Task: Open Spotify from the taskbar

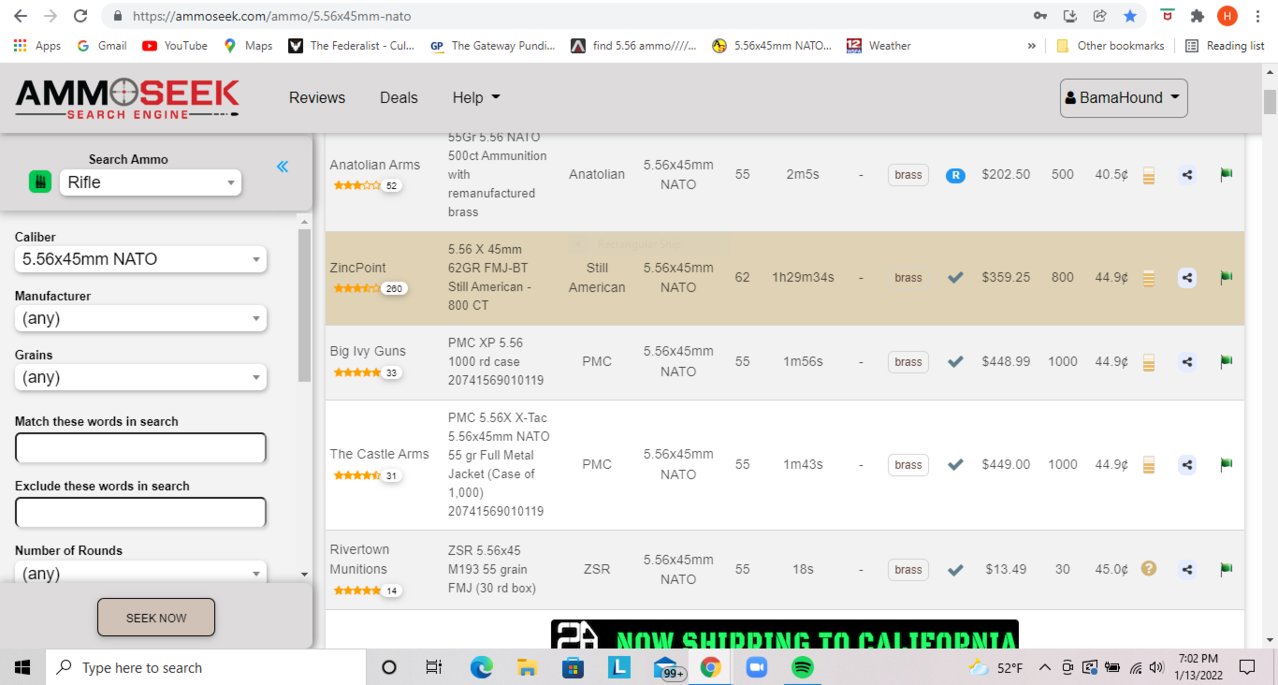Action: point(802,667)
